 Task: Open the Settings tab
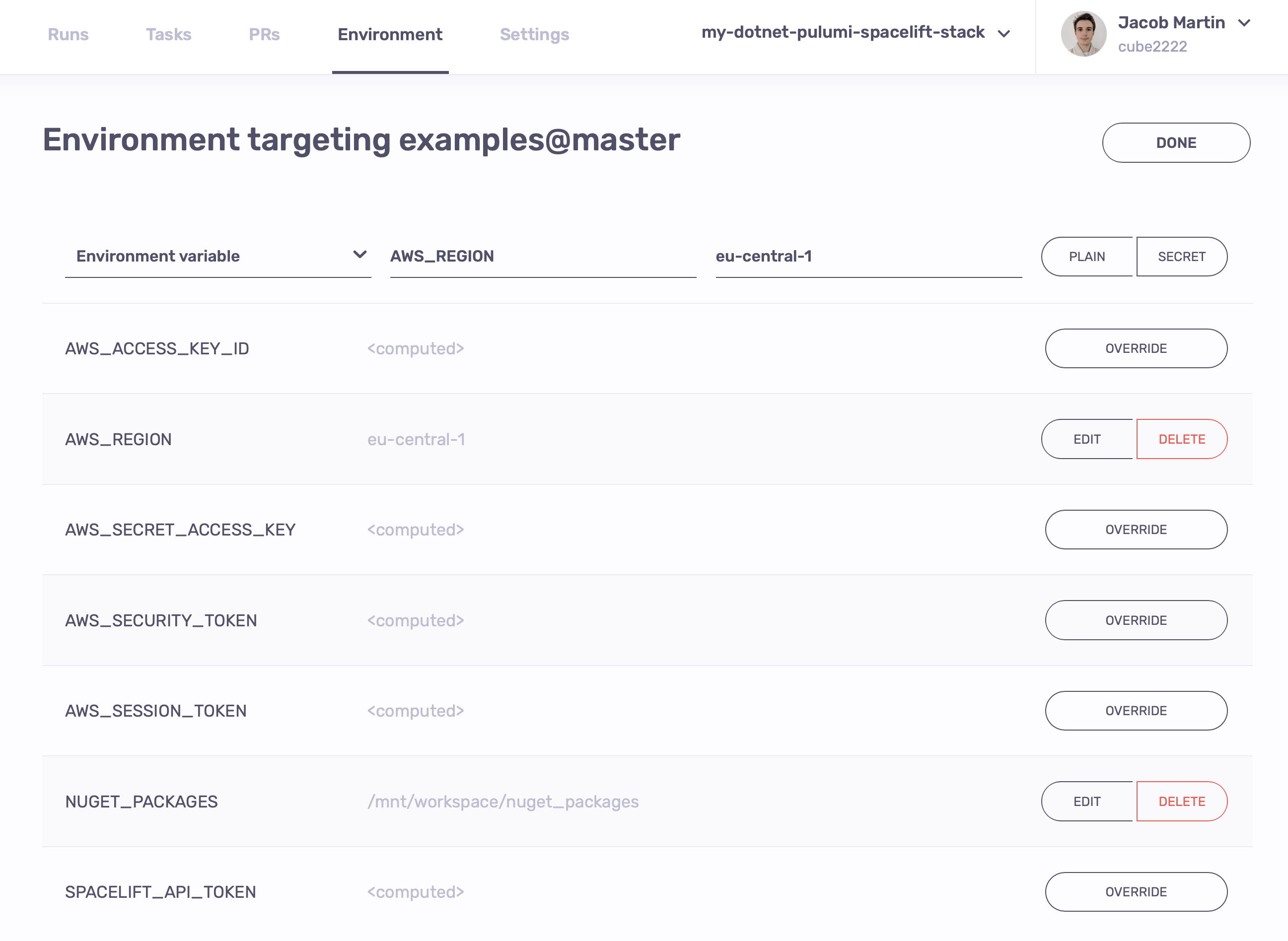[534, 34]
